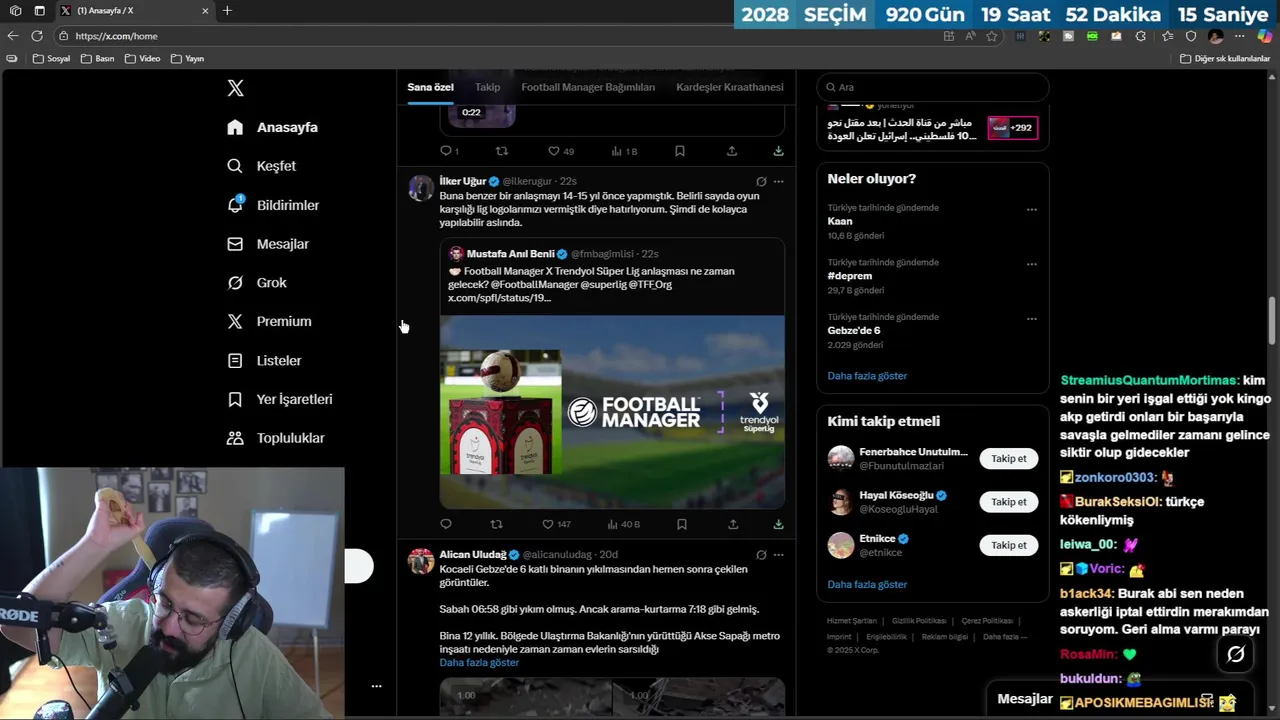
Task: Click Grok explain icon on Alican Uludağ's post
Action: pos(761,555)
